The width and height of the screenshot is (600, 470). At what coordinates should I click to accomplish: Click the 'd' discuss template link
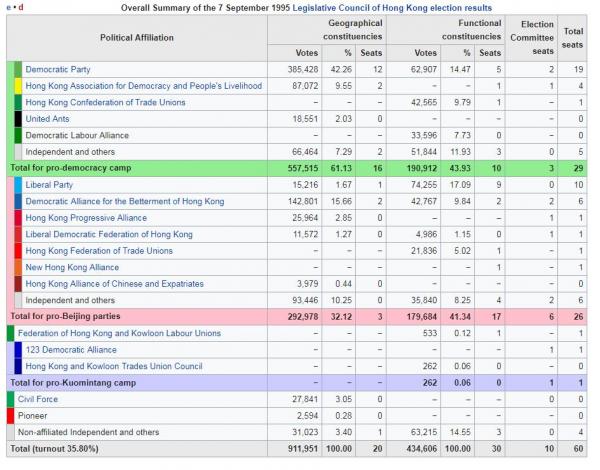pyautogui.click(x=21, y=7)
